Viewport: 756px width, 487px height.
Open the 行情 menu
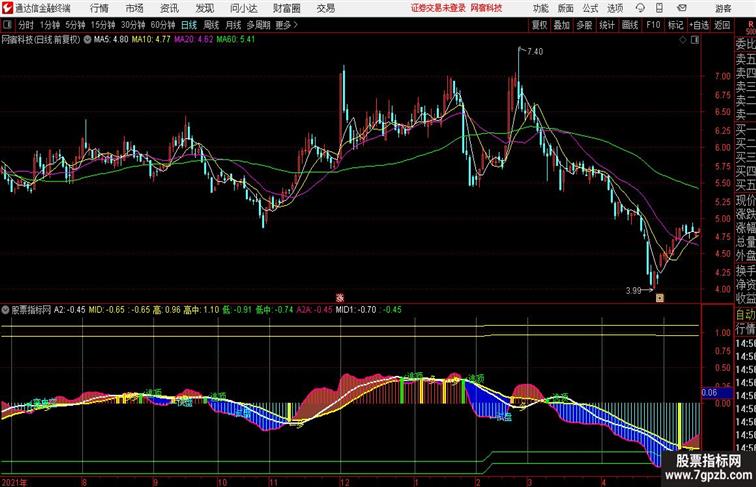click(x=99, y=8)
